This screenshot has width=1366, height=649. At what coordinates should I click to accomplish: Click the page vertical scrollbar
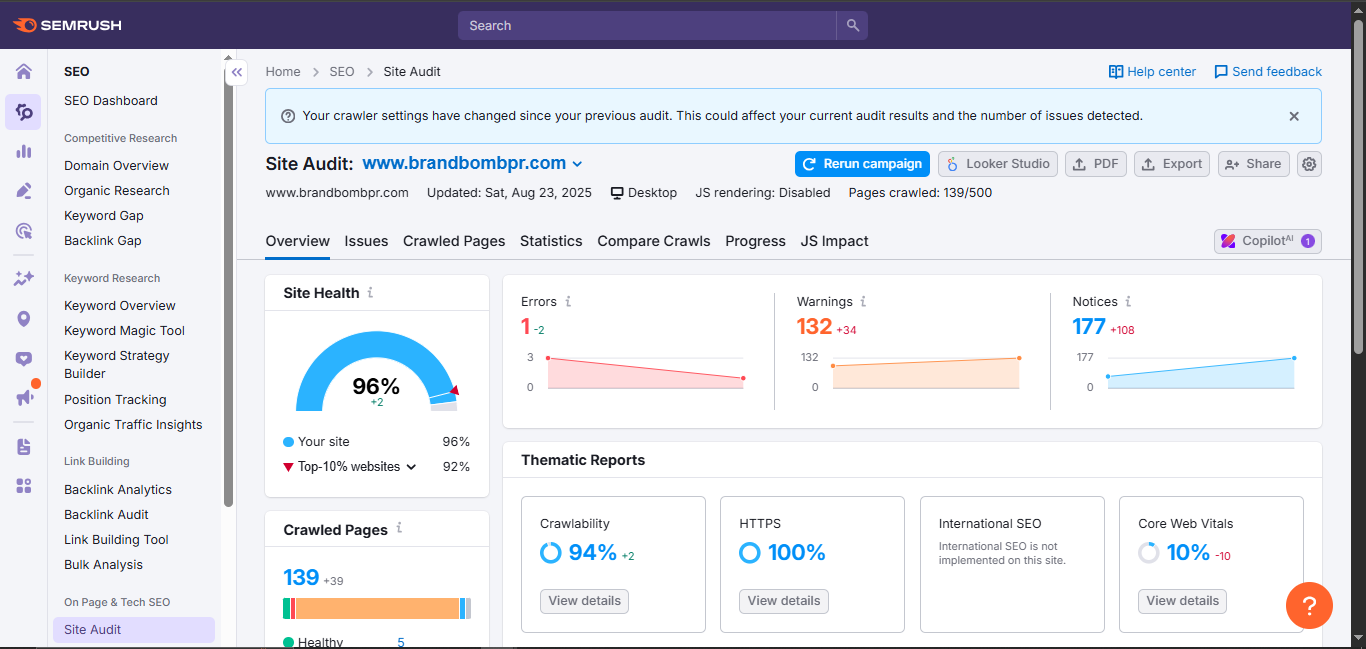pyautogui.click(x=1358, y=185)
